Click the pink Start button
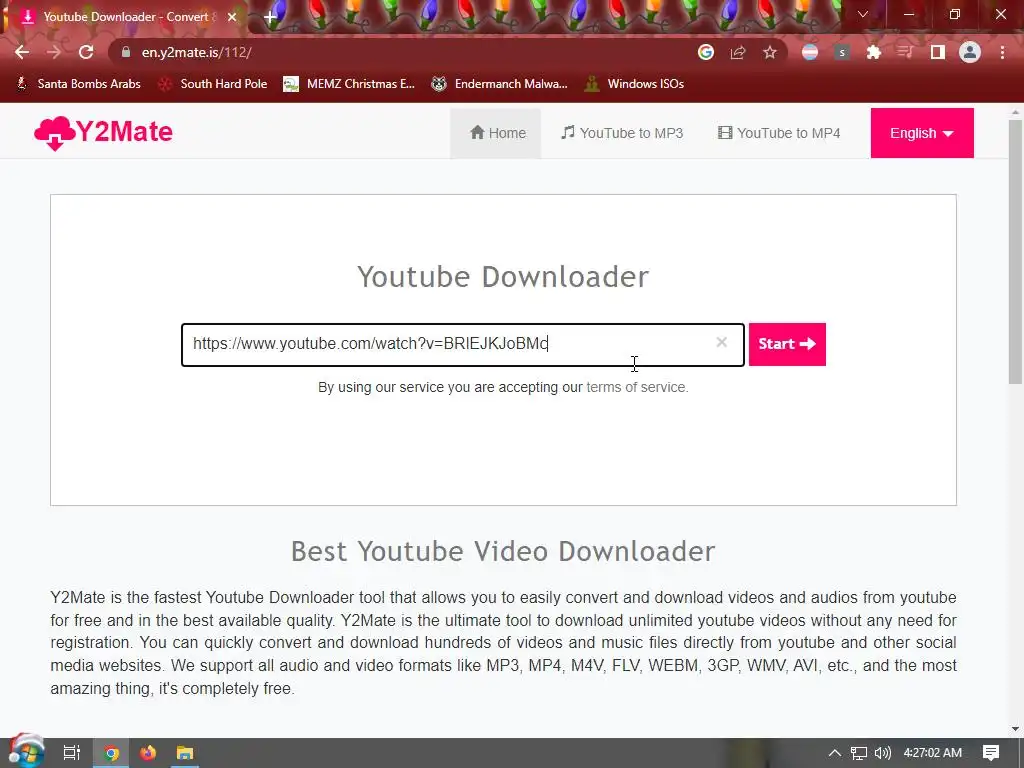This screenshot has width=1024, height=768. [787, 344]
